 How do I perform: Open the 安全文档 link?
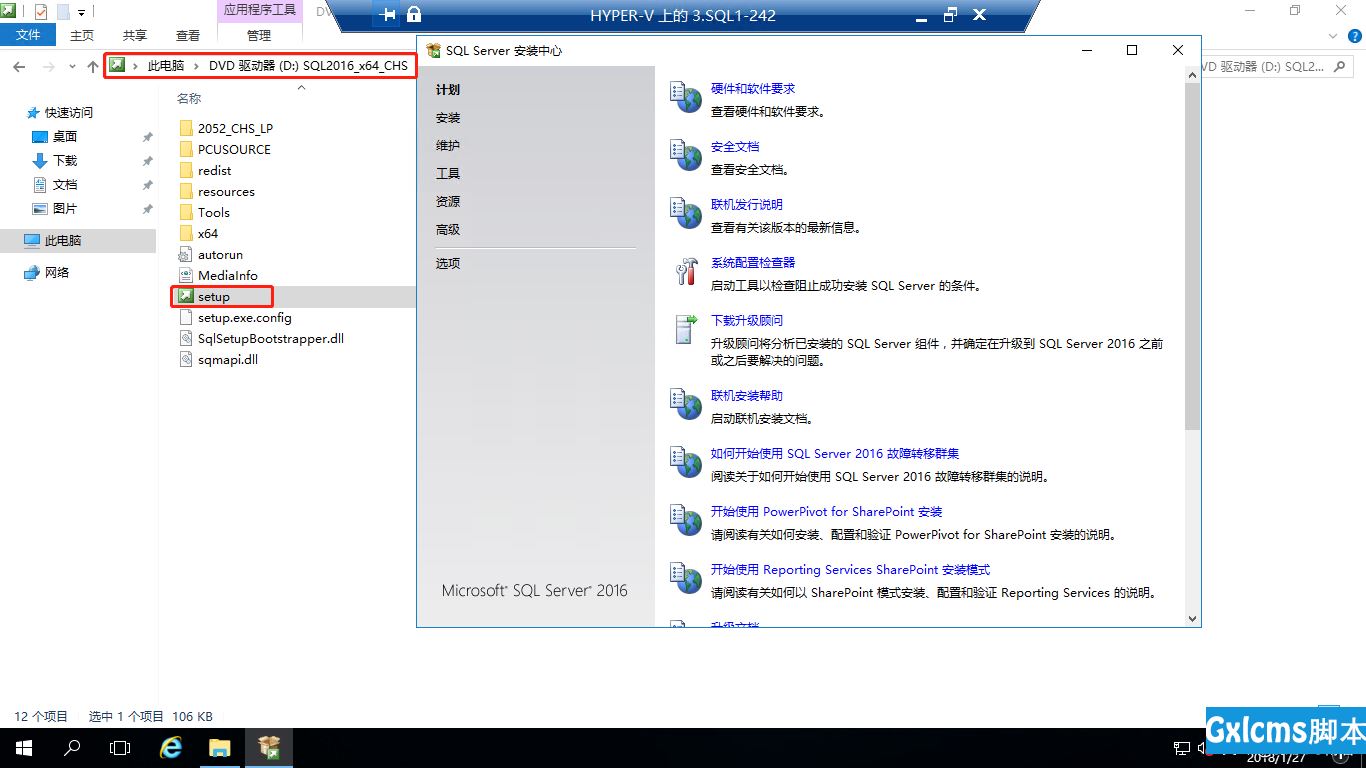click(x=735, y=147)
